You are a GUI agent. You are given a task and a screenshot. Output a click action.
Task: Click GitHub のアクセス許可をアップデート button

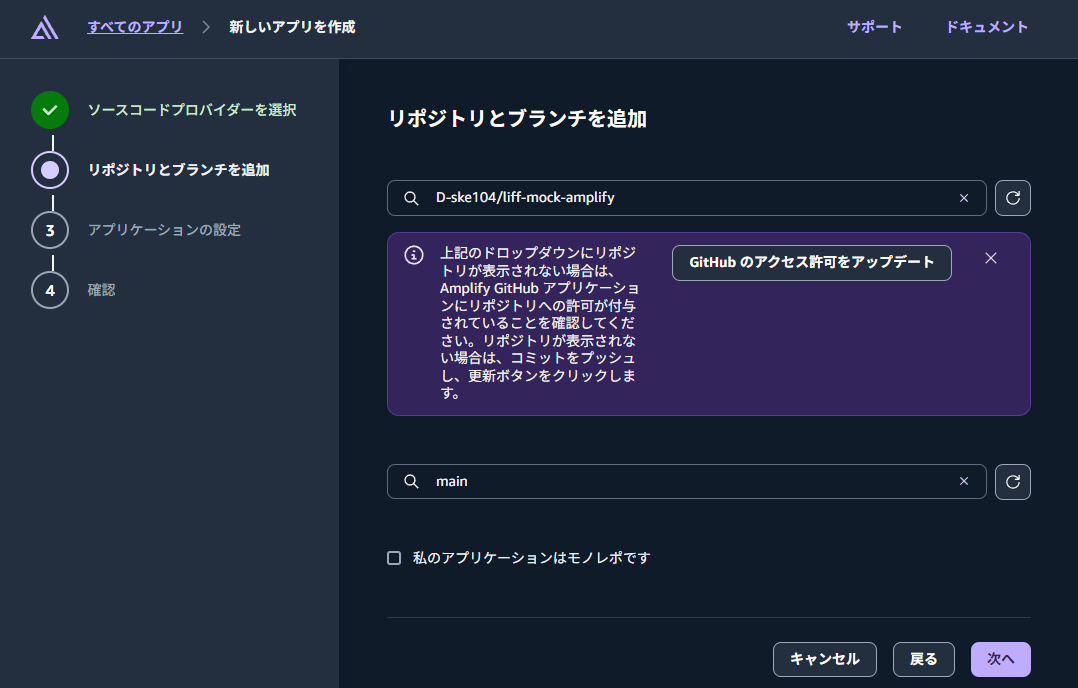[812, 263]
